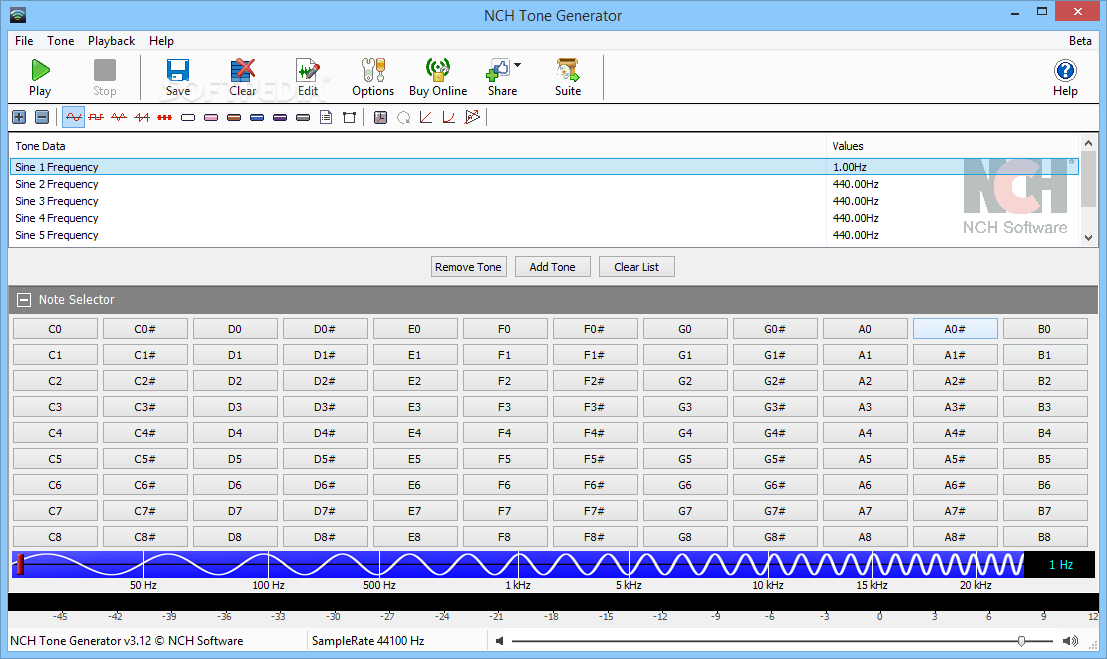Viewport: 1107px width, 659px height.
Task: Open the File menu
Action: pos(24,41)
